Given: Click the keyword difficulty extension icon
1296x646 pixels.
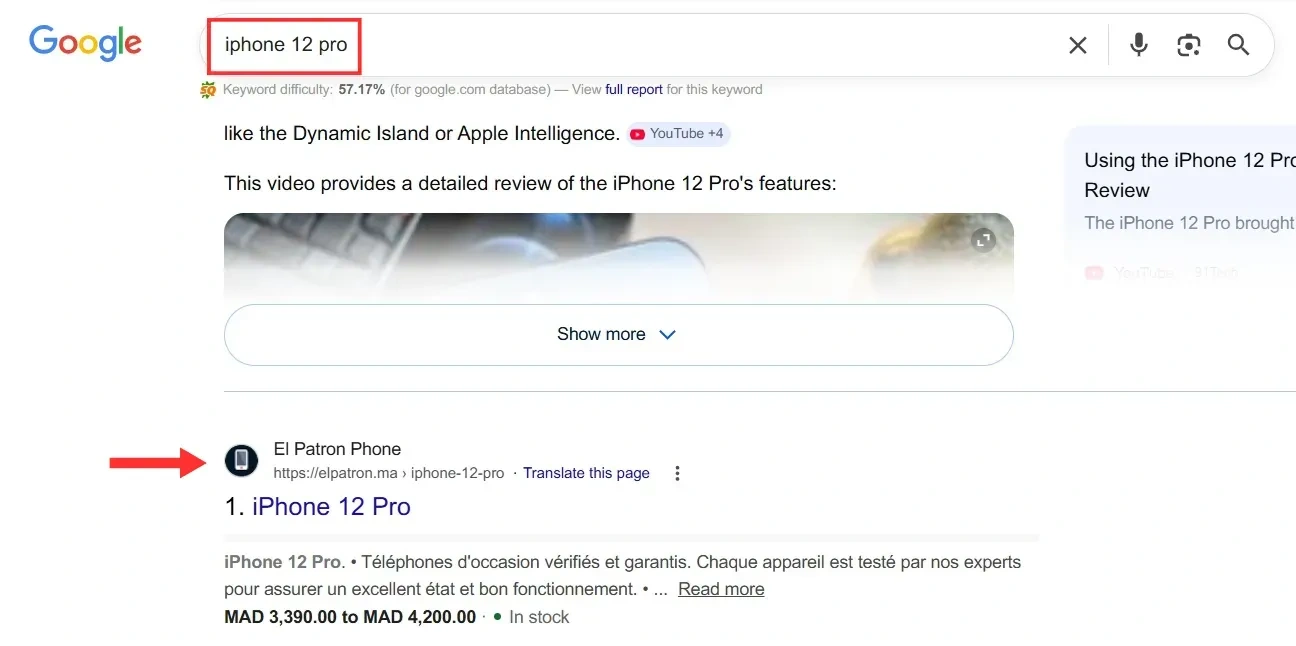Looking at the screenshot, I should (x=208, y=90).
